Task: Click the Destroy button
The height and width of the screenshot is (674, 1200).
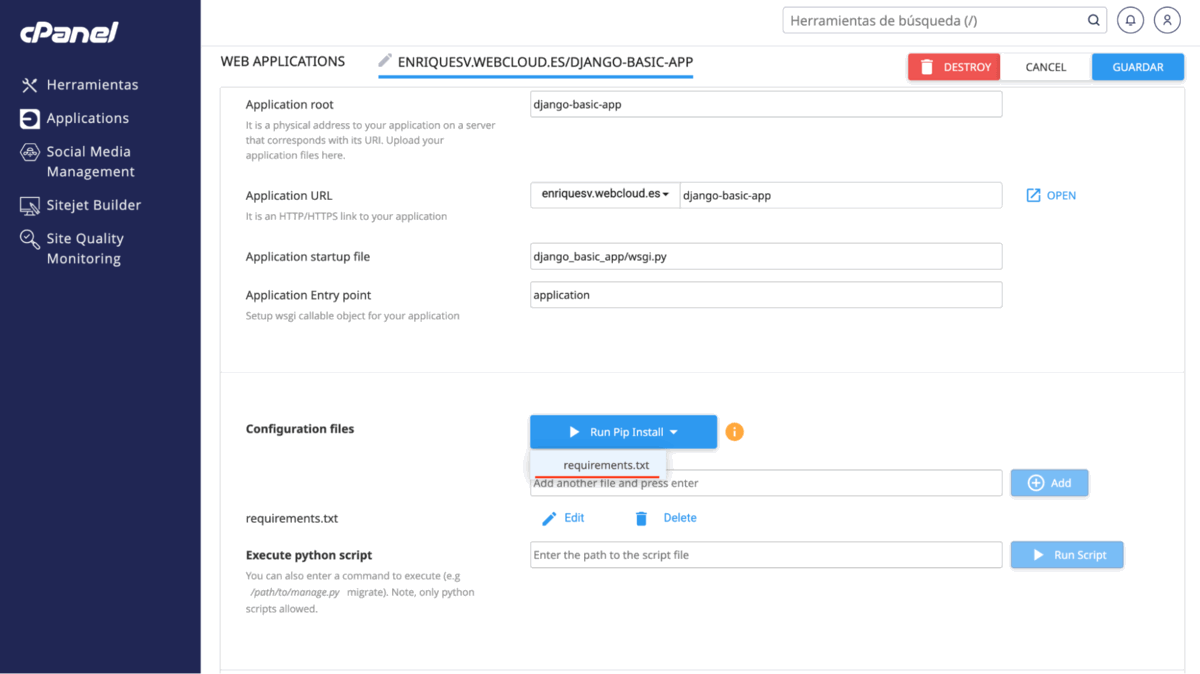Action: click(954, 67)
